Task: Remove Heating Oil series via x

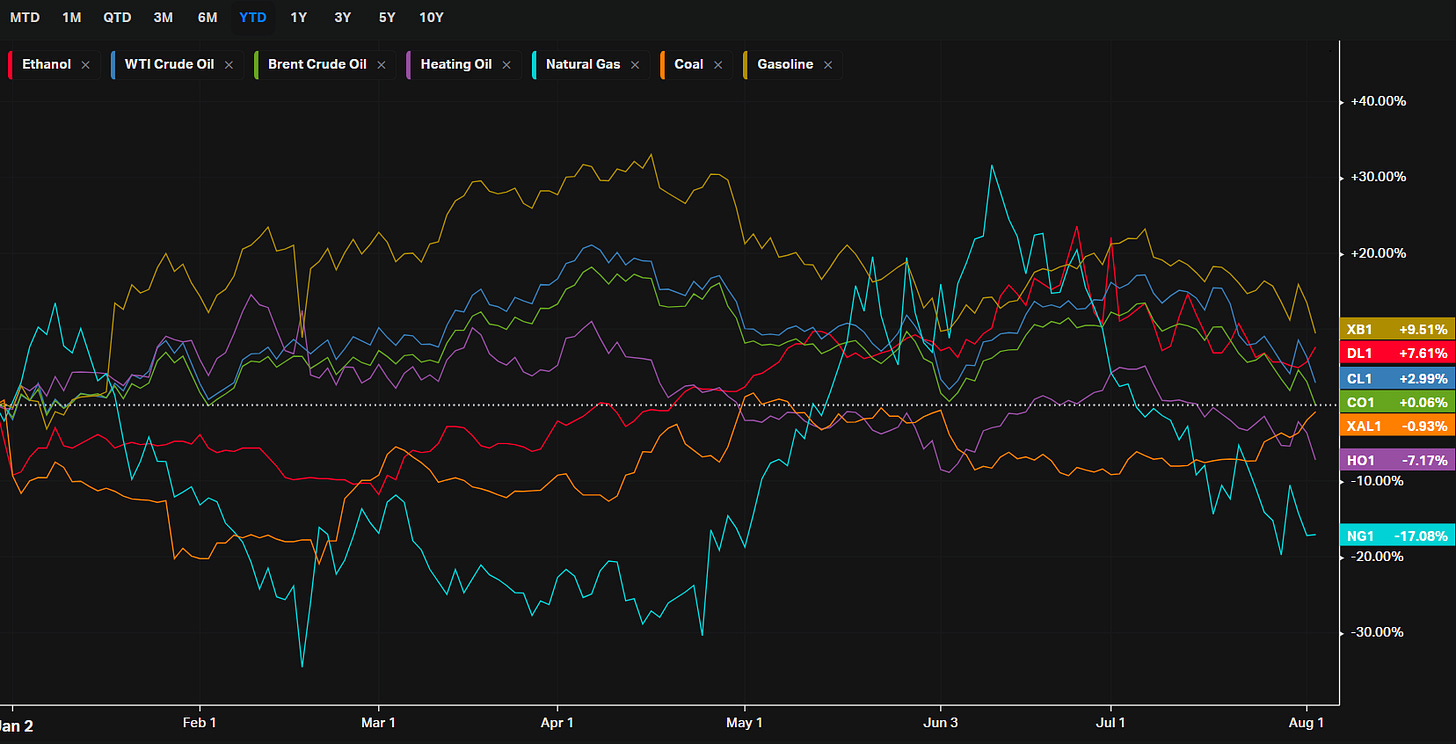Action: coord(505,65)
